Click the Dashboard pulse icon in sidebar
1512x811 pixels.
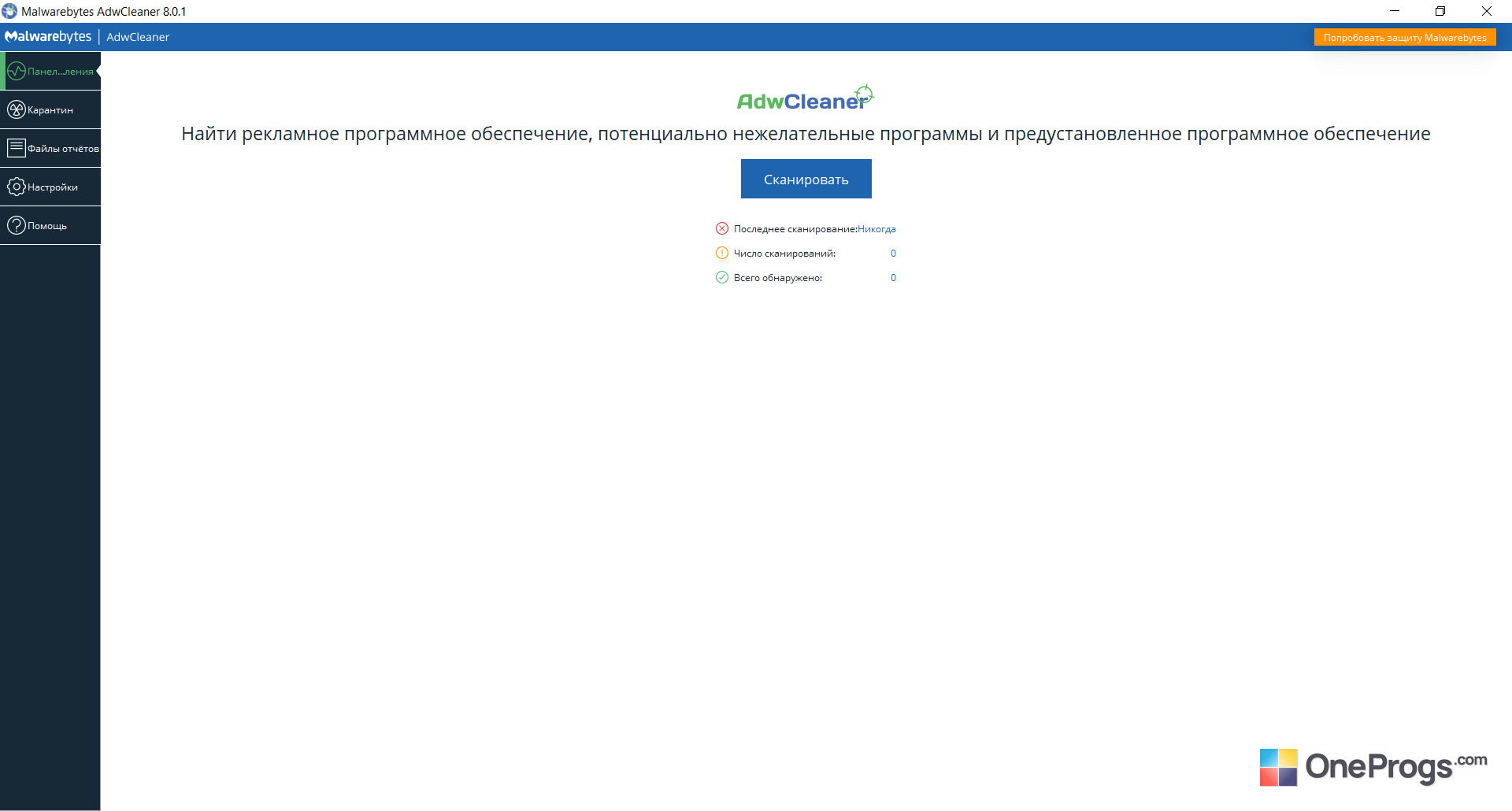click(16, 72)
